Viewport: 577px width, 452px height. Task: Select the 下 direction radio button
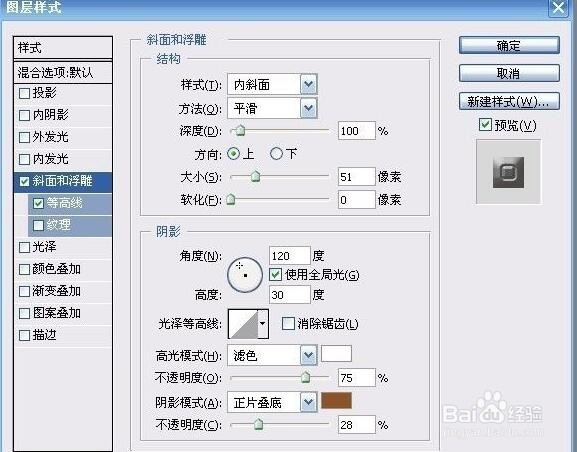point(276,153)
